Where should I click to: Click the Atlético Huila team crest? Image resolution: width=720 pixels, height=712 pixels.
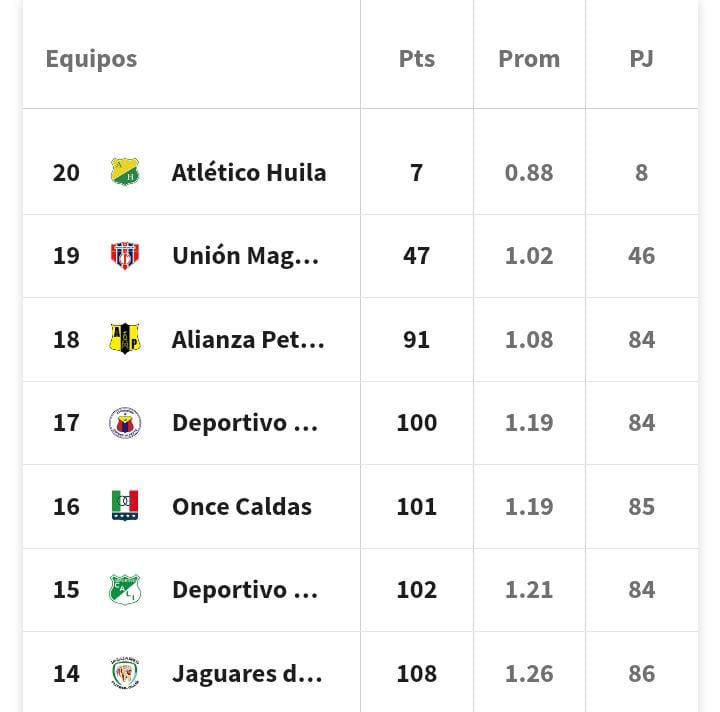[x=125, y=172]
